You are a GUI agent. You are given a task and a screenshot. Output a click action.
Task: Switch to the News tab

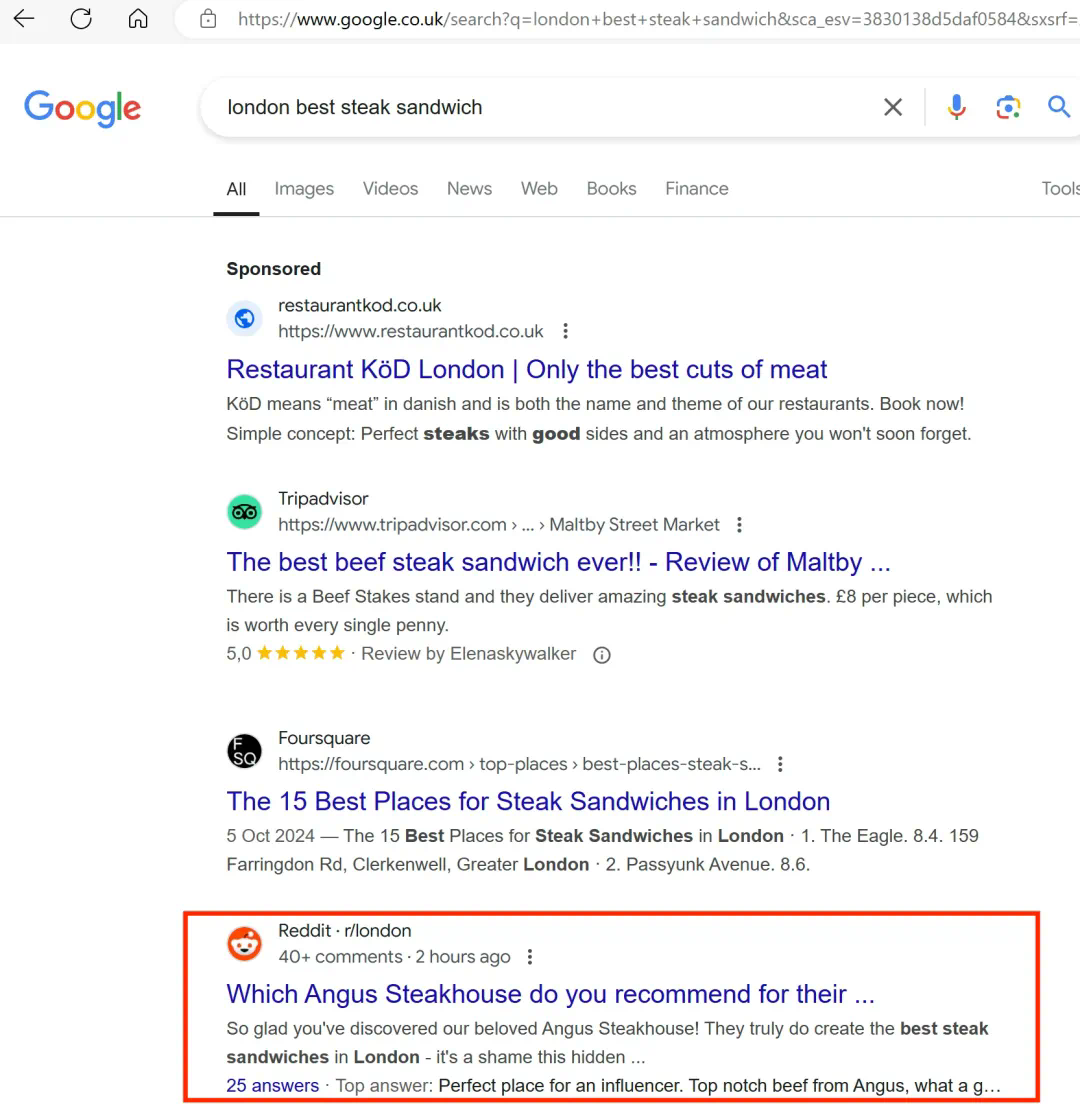coord(469,188)
